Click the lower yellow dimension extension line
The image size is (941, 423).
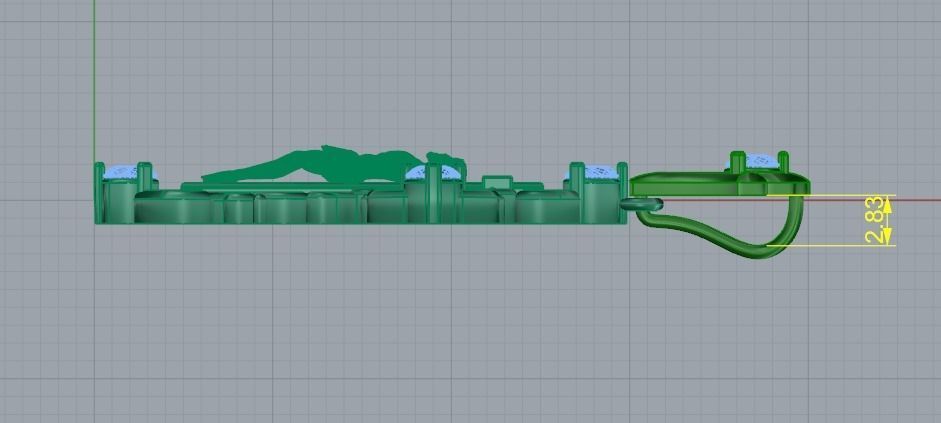coord(831,245)
